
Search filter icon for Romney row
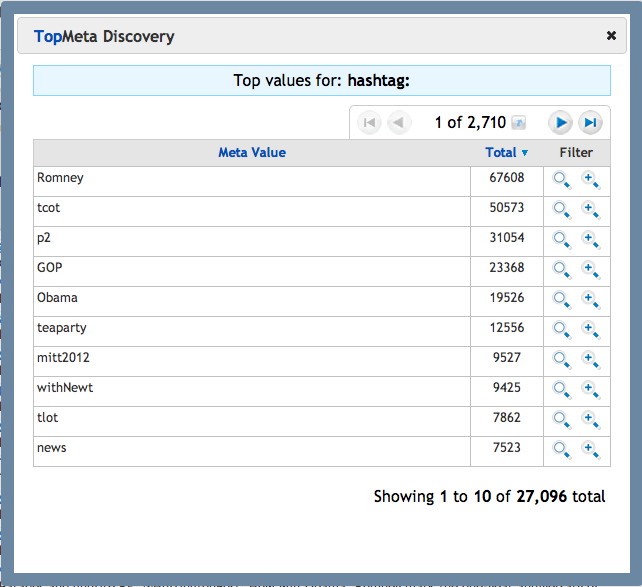[x=562, y=180]
